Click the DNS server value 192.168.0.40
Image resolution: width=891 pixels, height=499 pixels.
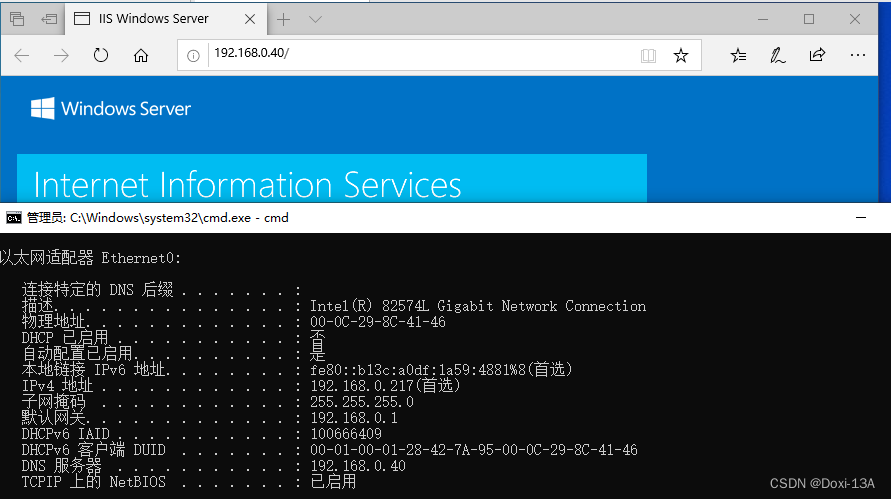[x=358, y=466]
